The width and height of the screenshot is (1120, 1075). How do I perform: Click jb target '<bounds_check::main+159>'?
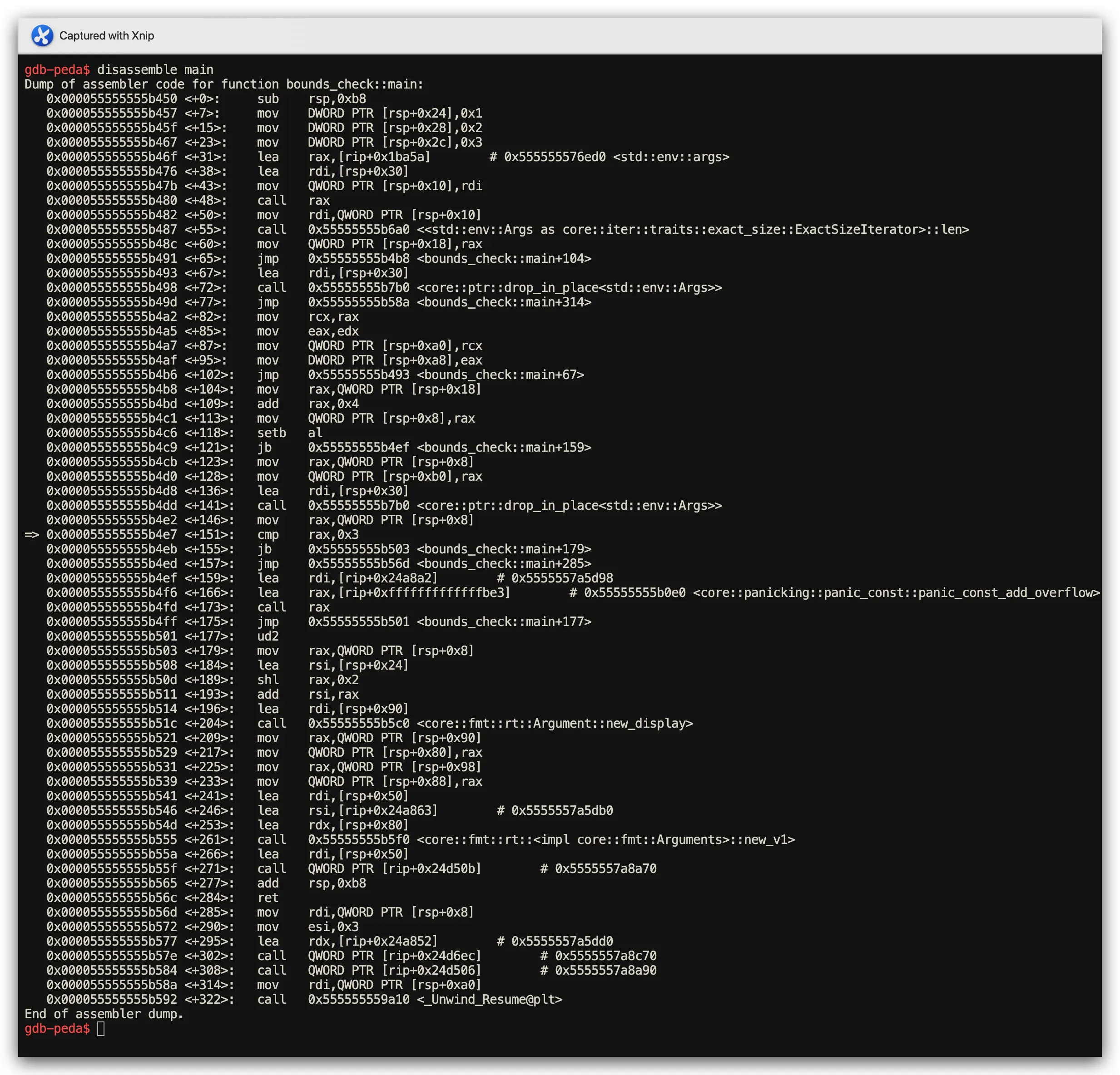(x=504, y=447)
